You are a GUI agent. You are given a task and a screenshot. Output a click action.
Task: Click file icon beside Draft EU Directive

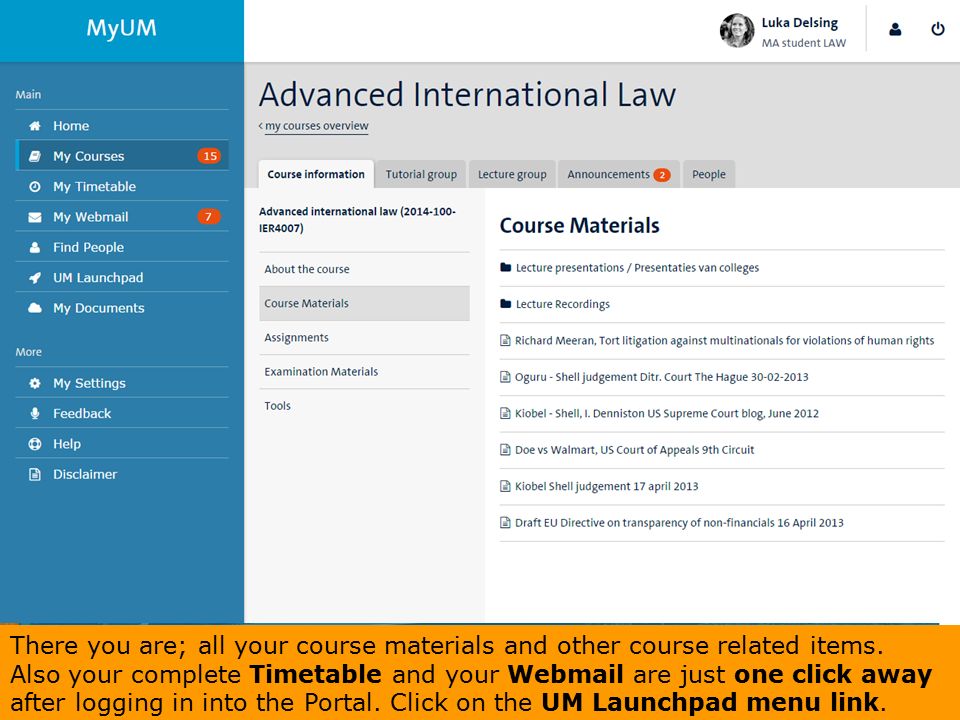[505, 523]
